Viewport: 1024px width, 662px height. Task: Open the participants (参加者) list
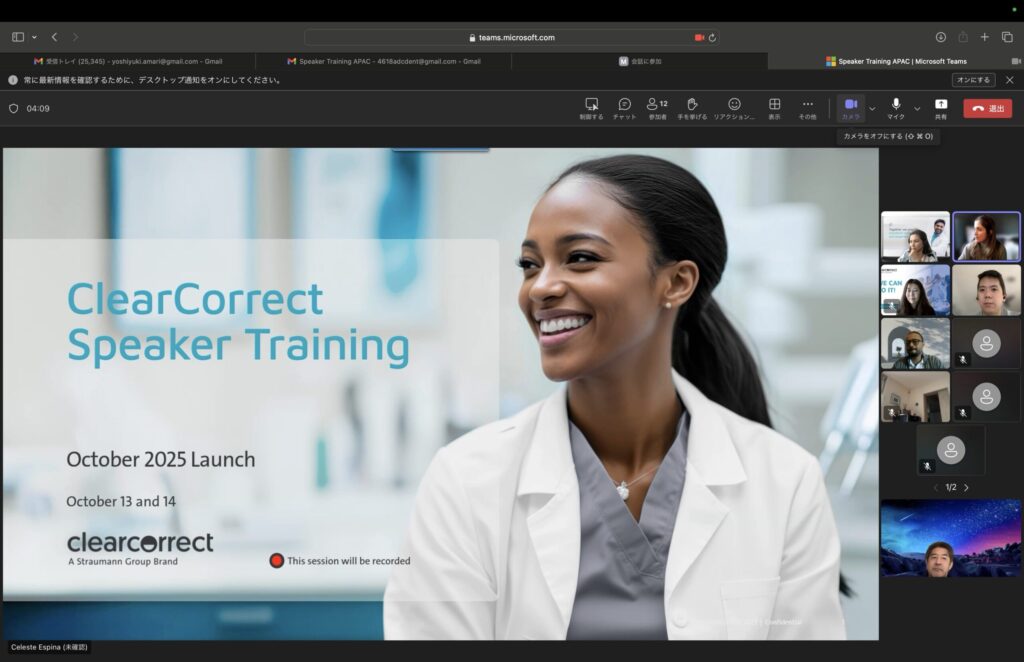pyautogui.click(x=657, y=105)
